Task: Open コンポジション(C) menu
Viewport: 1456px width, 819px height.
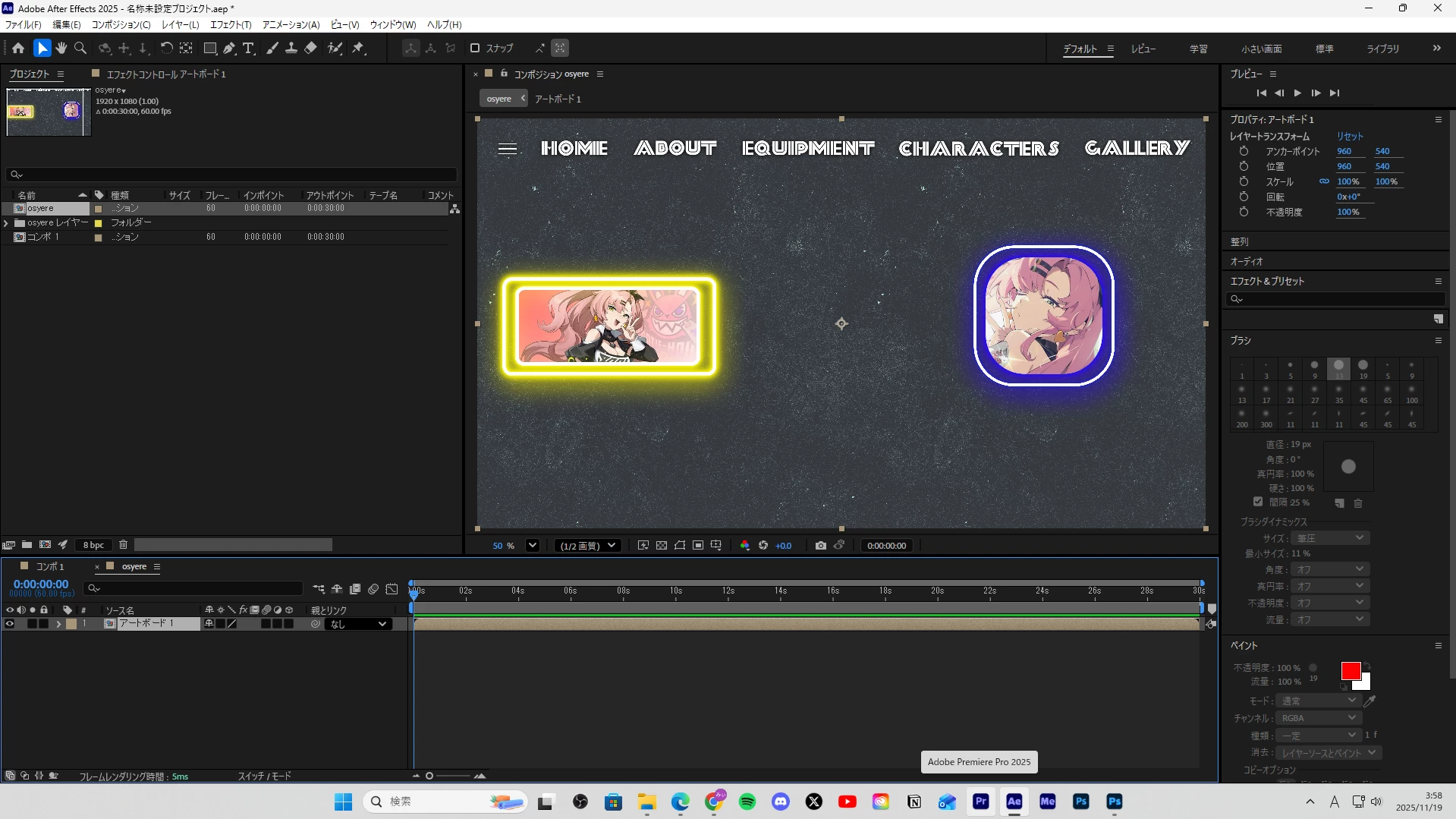Action: tap(121, 24)
